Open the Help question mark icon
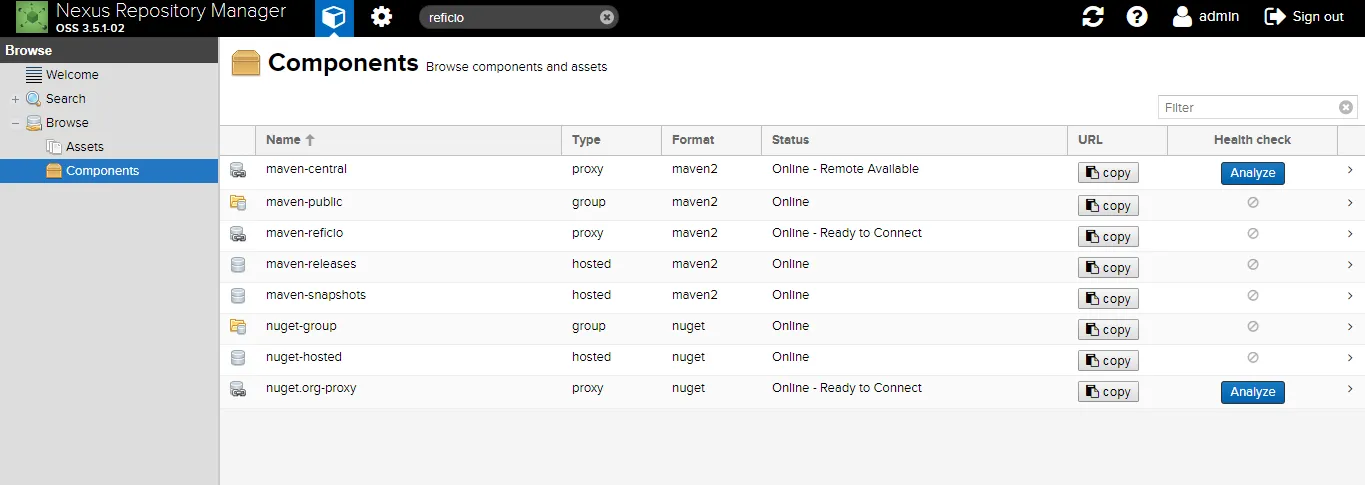 pyautogui.click(x=1137, y=17)
